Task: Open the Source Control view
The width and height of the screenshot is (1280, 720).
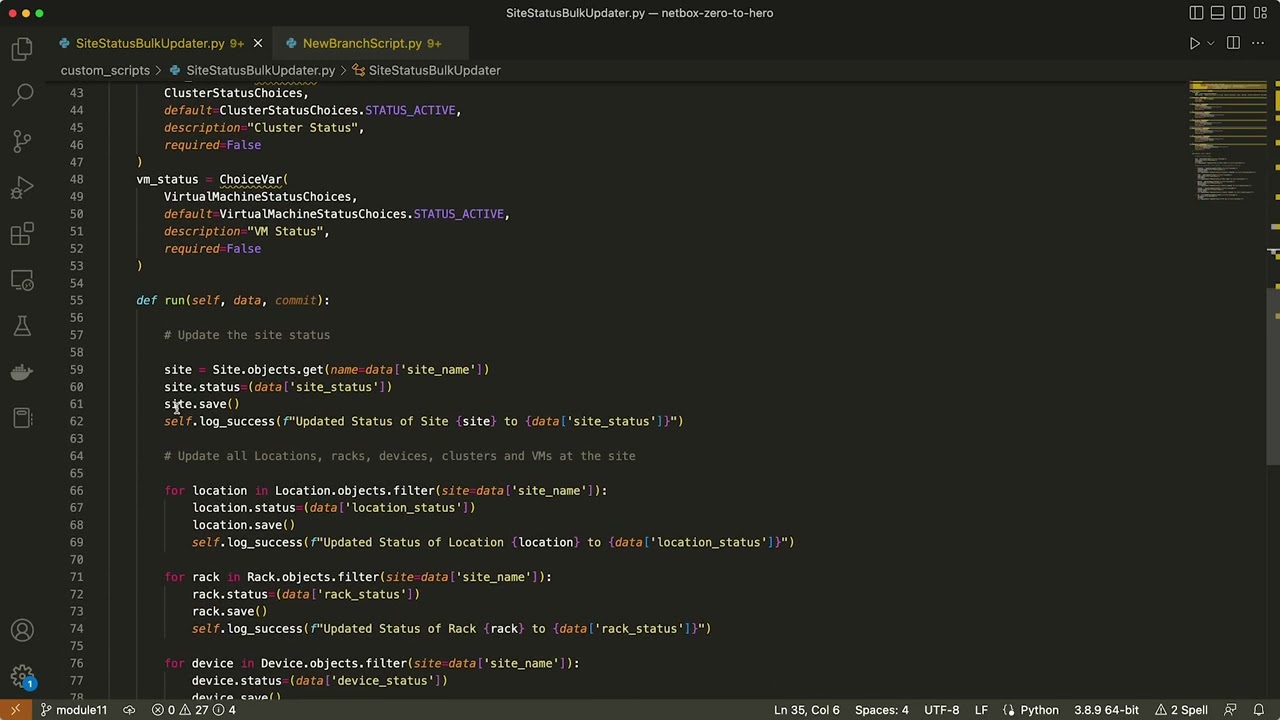Action: tap(22, 141)
